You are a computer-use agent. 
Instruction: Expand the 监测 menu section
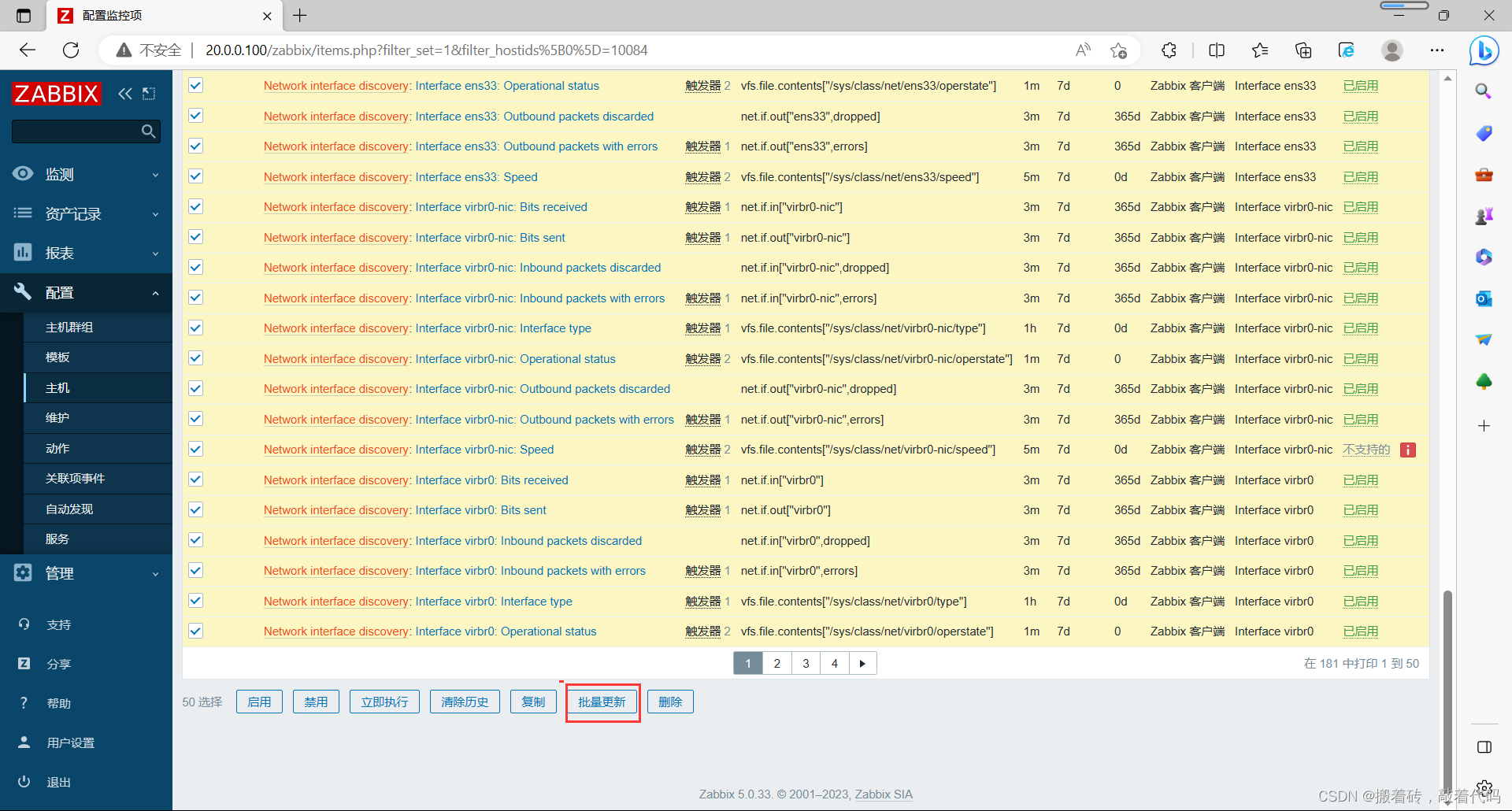click(86, 174)
